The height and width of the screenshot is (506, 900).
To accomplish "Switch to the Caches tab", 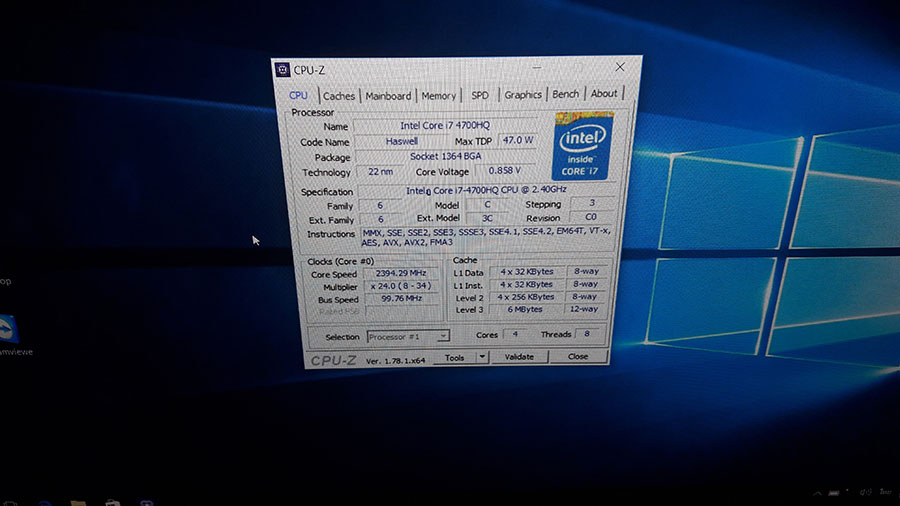I will click(339, 96).
